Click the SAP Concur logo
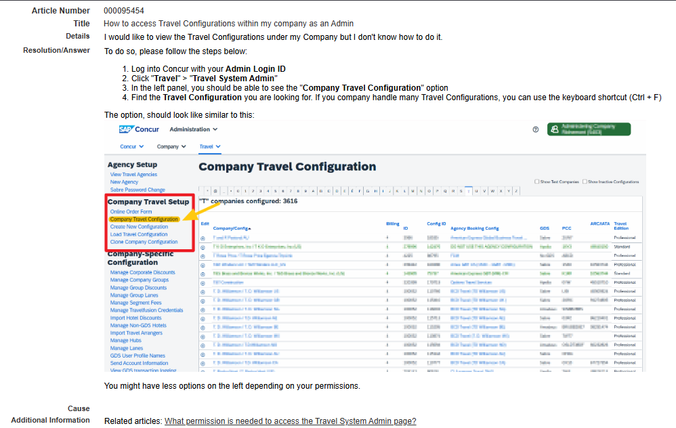This screenshot has width=676, height=428. click(x=139, y=129)
